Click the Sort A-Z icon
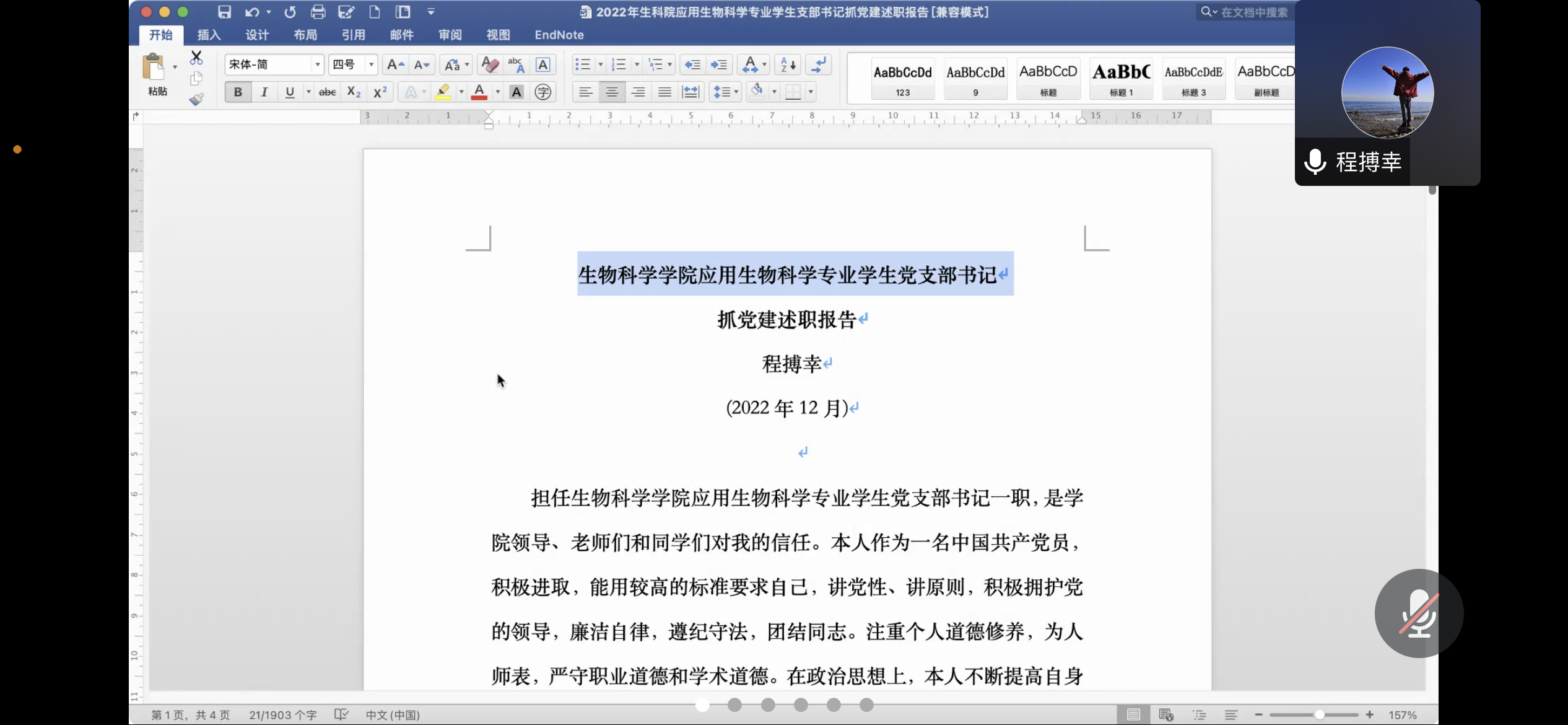This screenshot has height=725, width=1568. [x=788, y=64]
